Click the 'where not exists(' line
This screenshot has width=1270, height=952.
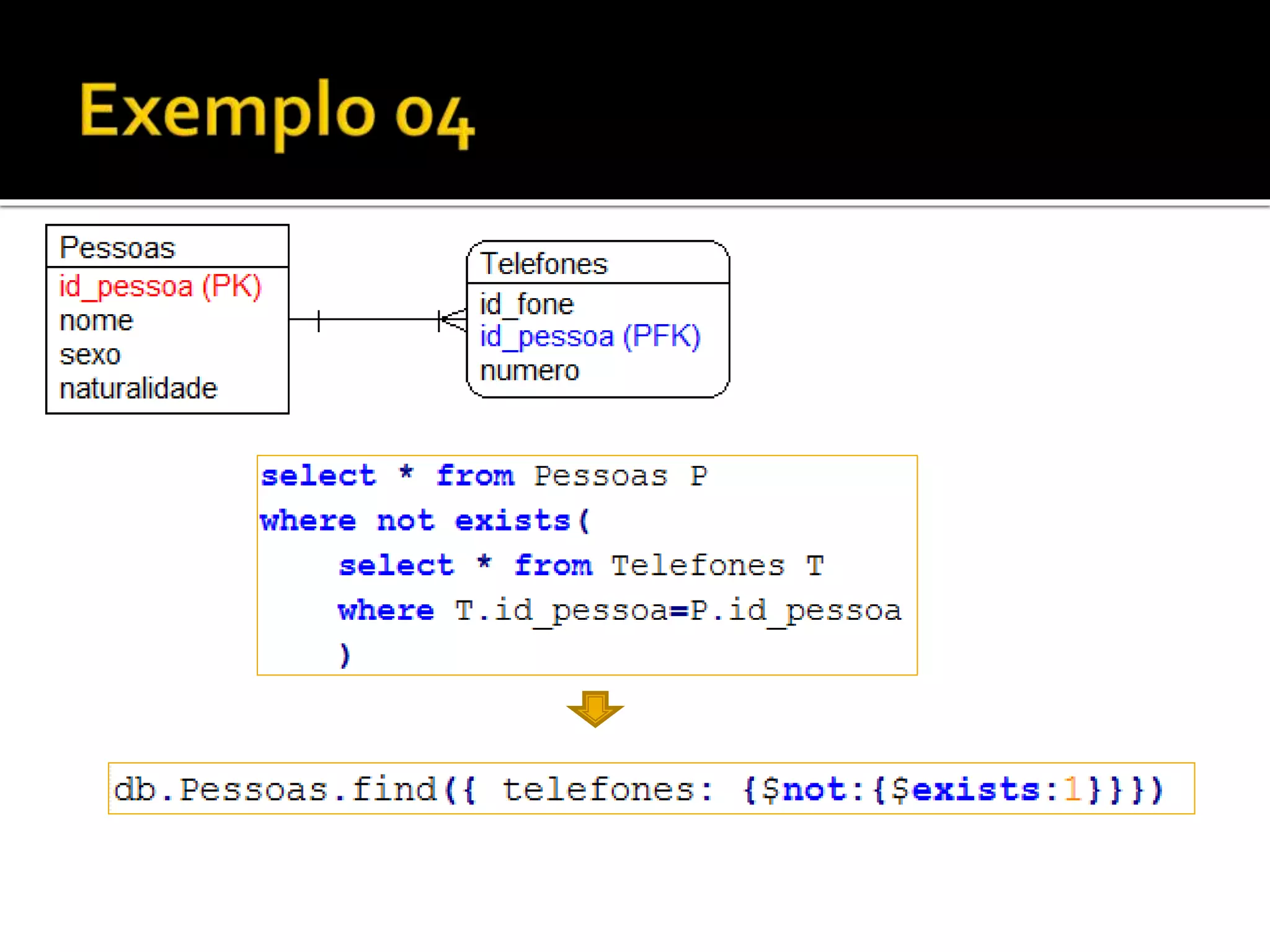(425, 521)
